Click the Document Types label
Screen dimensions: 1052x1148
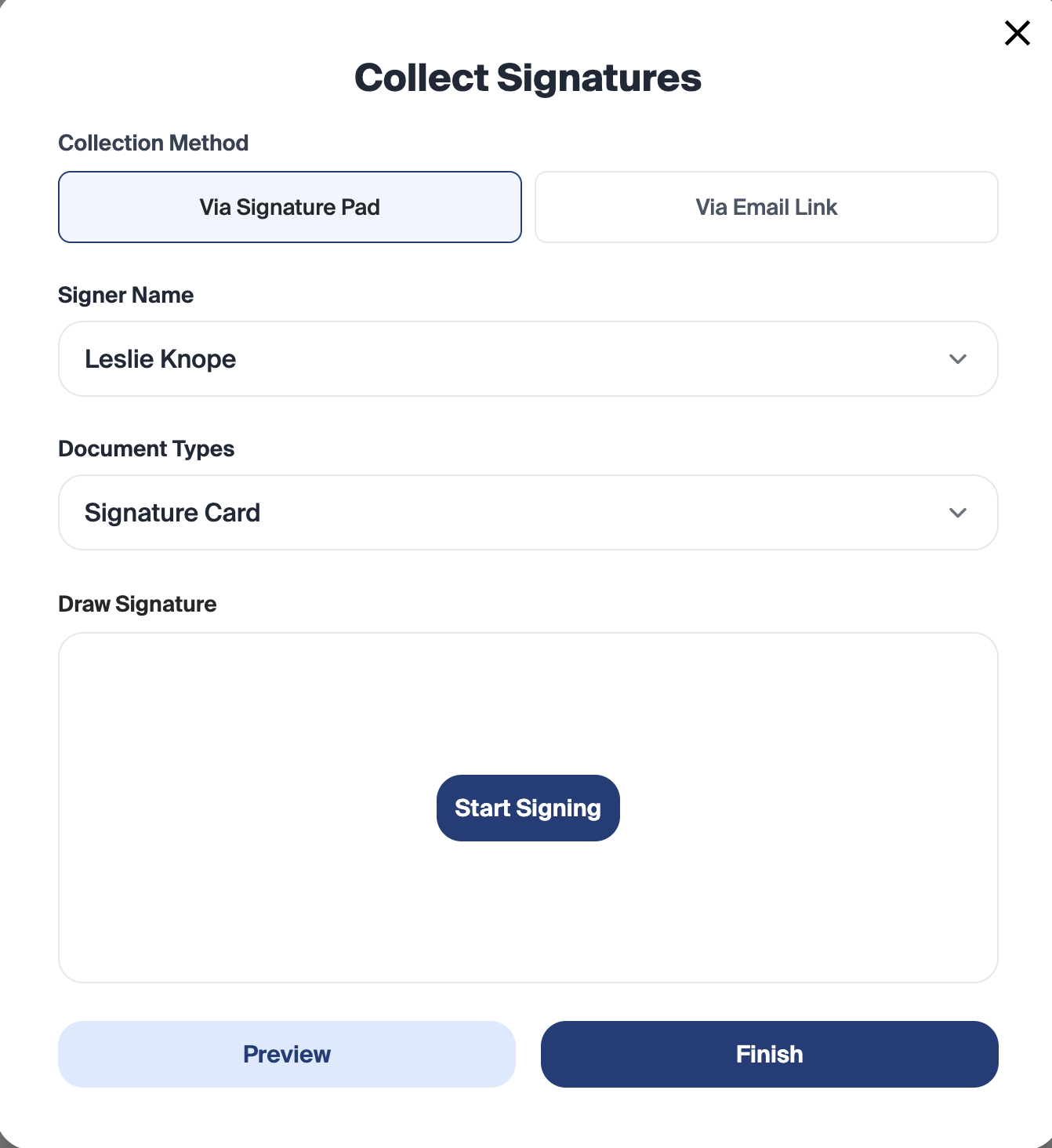point(146,449)
